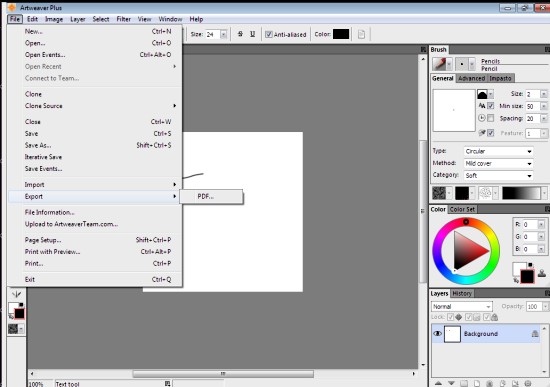550x387 pixels.
Task: Open the Category dropdown showing Soft
Action: (498, 175)
